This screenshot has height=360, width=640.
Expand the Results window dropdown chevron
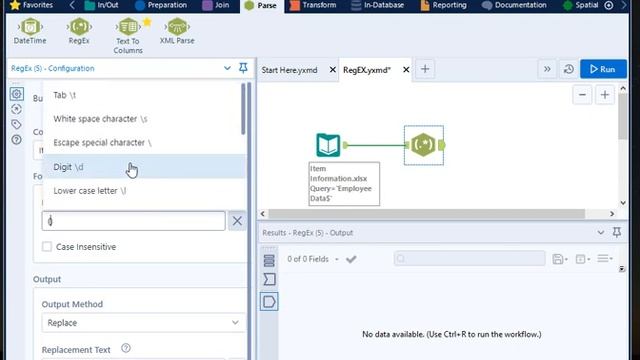click(x=600, y=233)
